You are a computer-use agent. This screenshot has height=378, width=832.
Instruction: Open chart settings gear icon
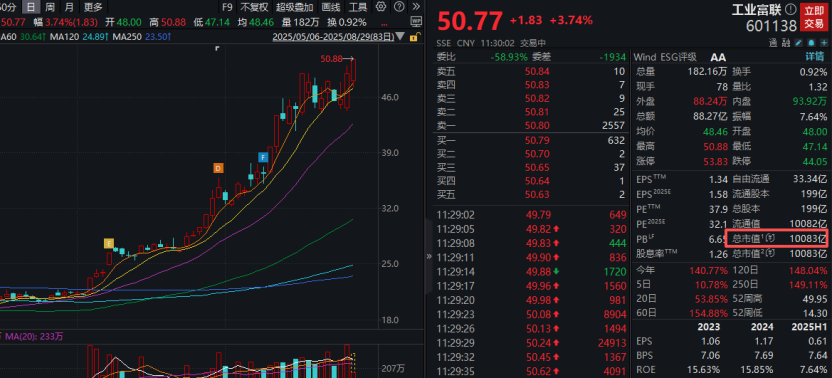click(x=380, y=7)
